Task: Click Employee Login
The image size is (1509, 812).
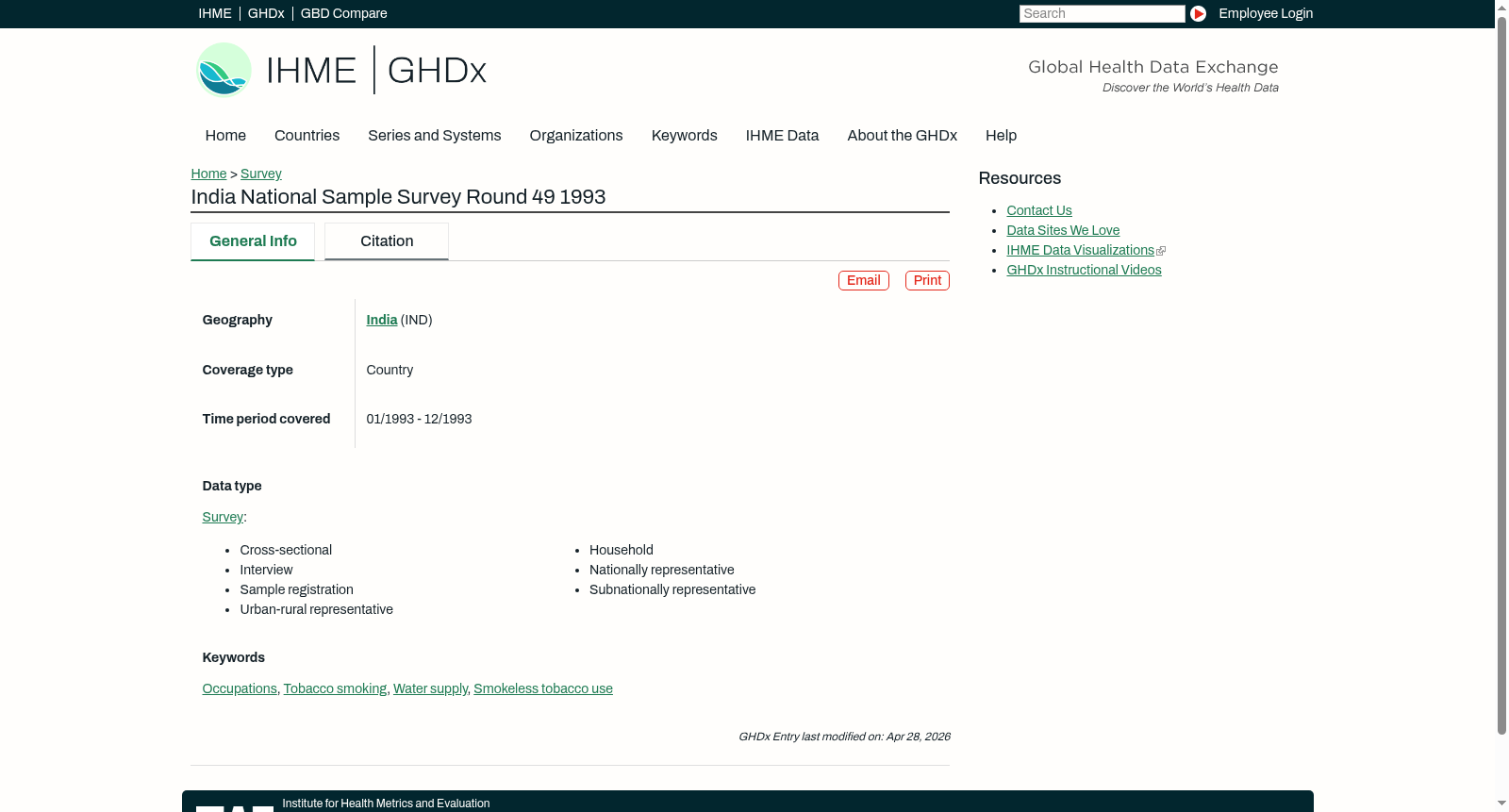Action: pos(1266,13)
